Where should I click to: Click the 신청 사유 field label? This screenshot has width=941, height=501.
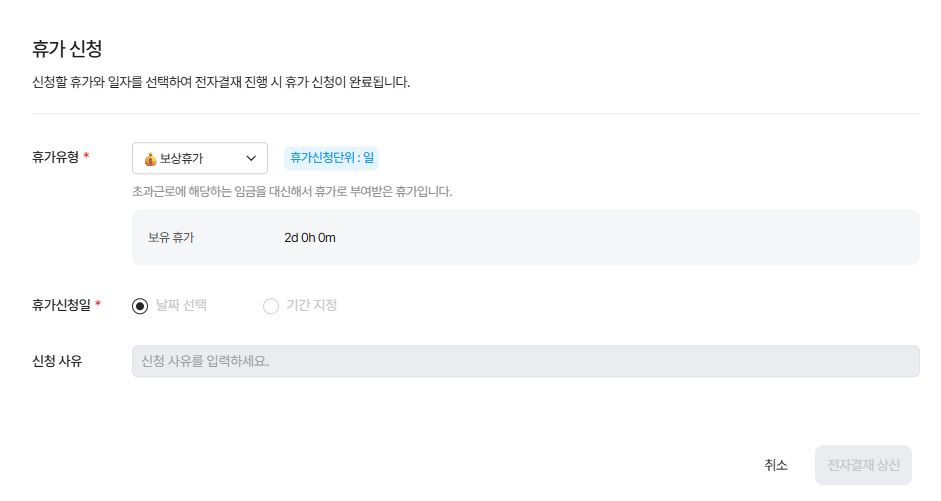coord(57,361)
